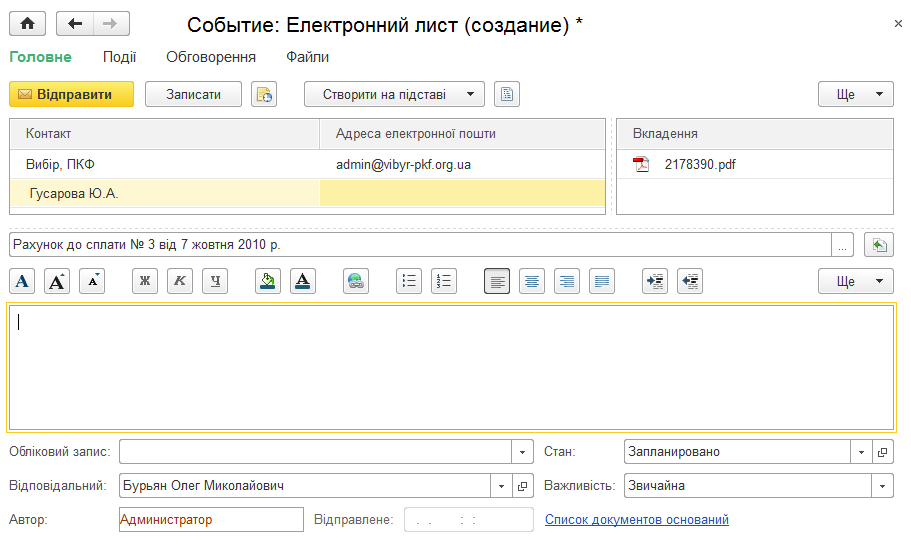Image resolution: width=911 pixels, height=544 pixels.
Task: Switch to the Файли tab
Action: pyautogui.click(x=307, y=57)
